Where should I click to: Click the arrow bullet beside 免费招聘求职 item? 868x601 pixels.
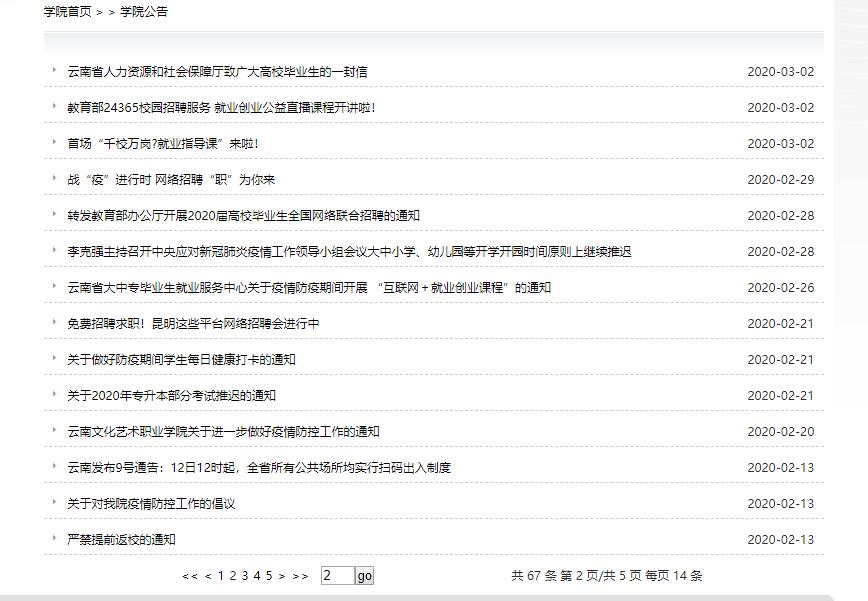(x=54, y=323)
